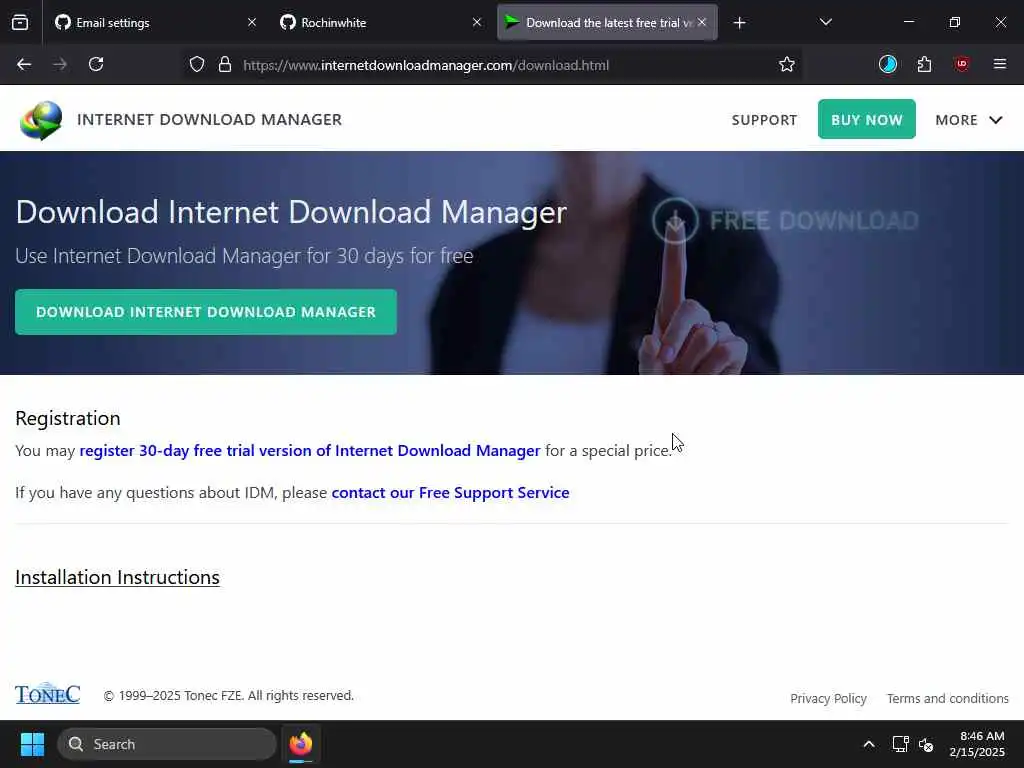
Task: Open the Terms and conditions link
Action: pos(948,699)
